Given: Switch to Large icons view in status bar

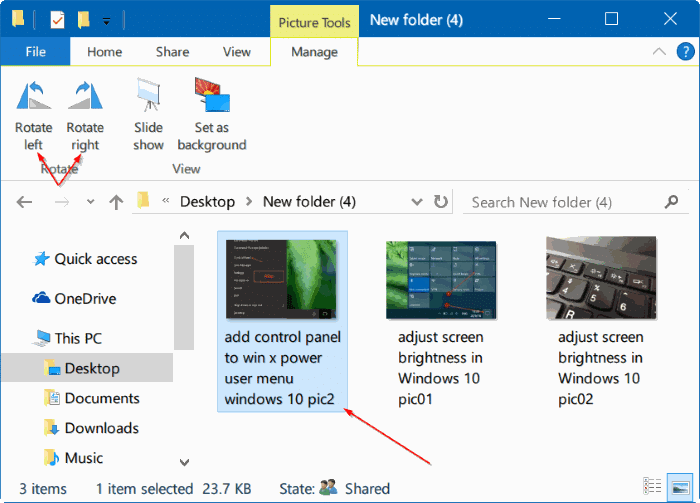Looking at the screenshot, I should (680, 487).
